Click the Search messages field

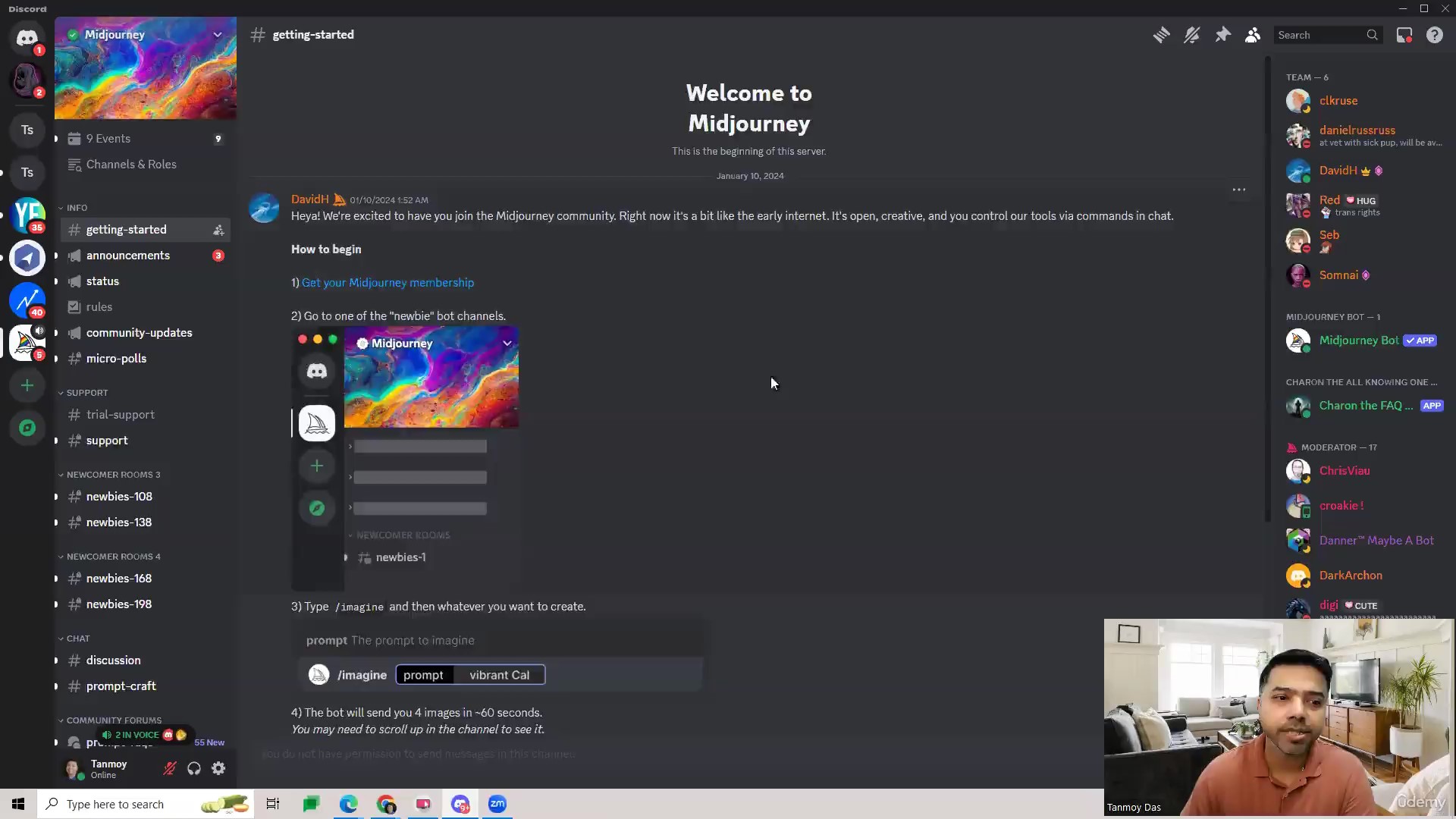click(x=1327, y=35)
